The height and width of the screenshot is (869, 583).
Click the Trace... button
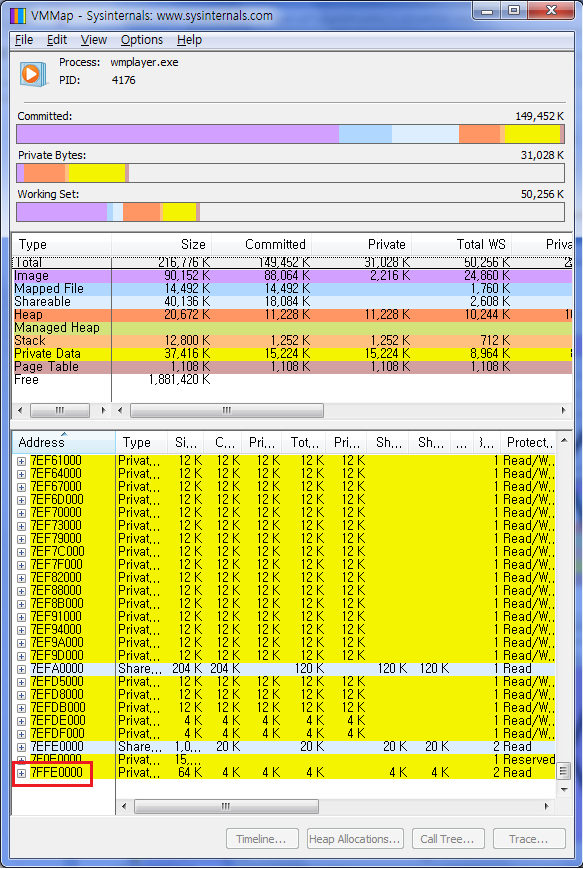click(529, 839)
